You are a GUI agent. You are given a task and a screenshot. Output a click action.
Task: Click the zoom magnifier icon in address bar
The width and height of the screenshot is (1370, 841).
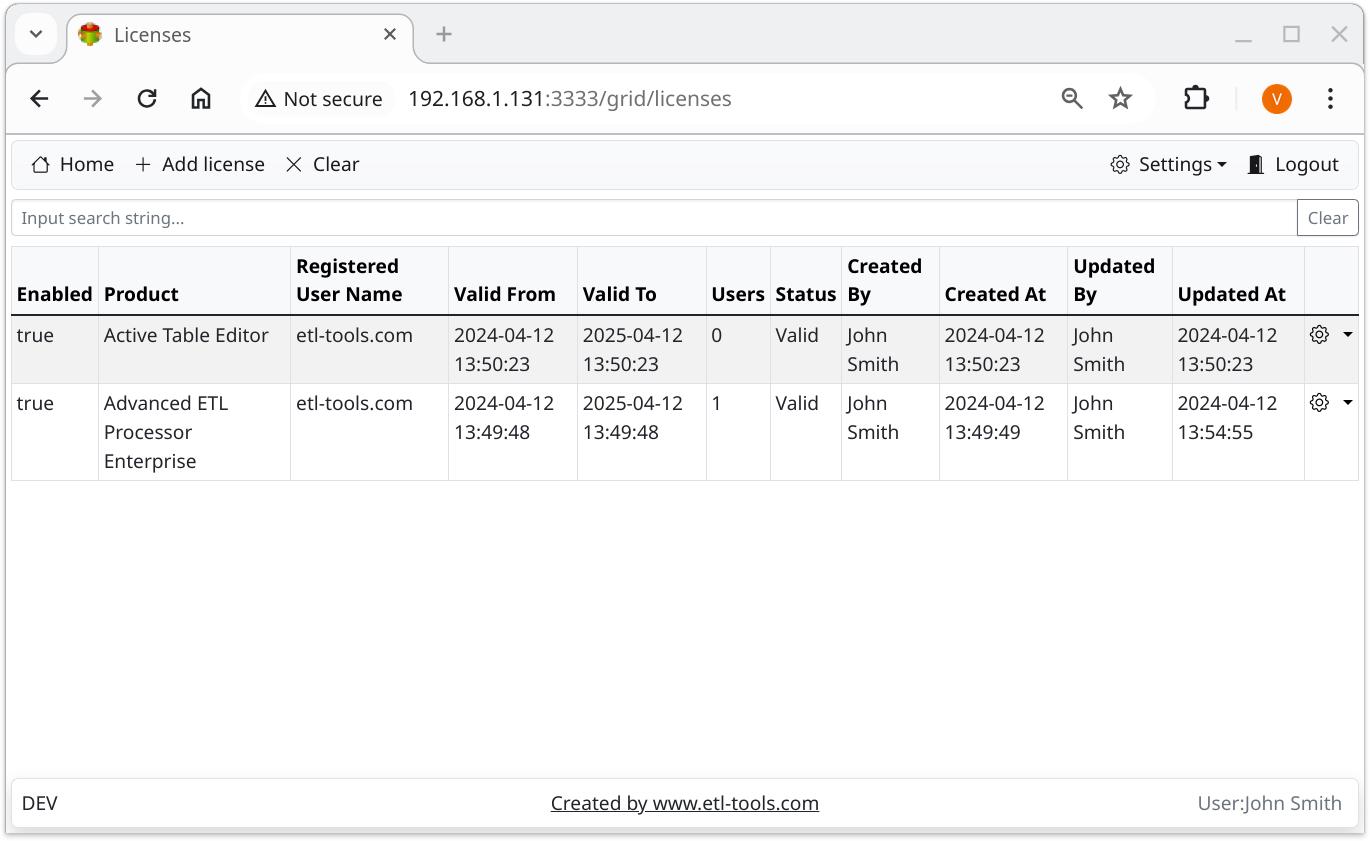pyautogui.click(x=1072, y=98)
